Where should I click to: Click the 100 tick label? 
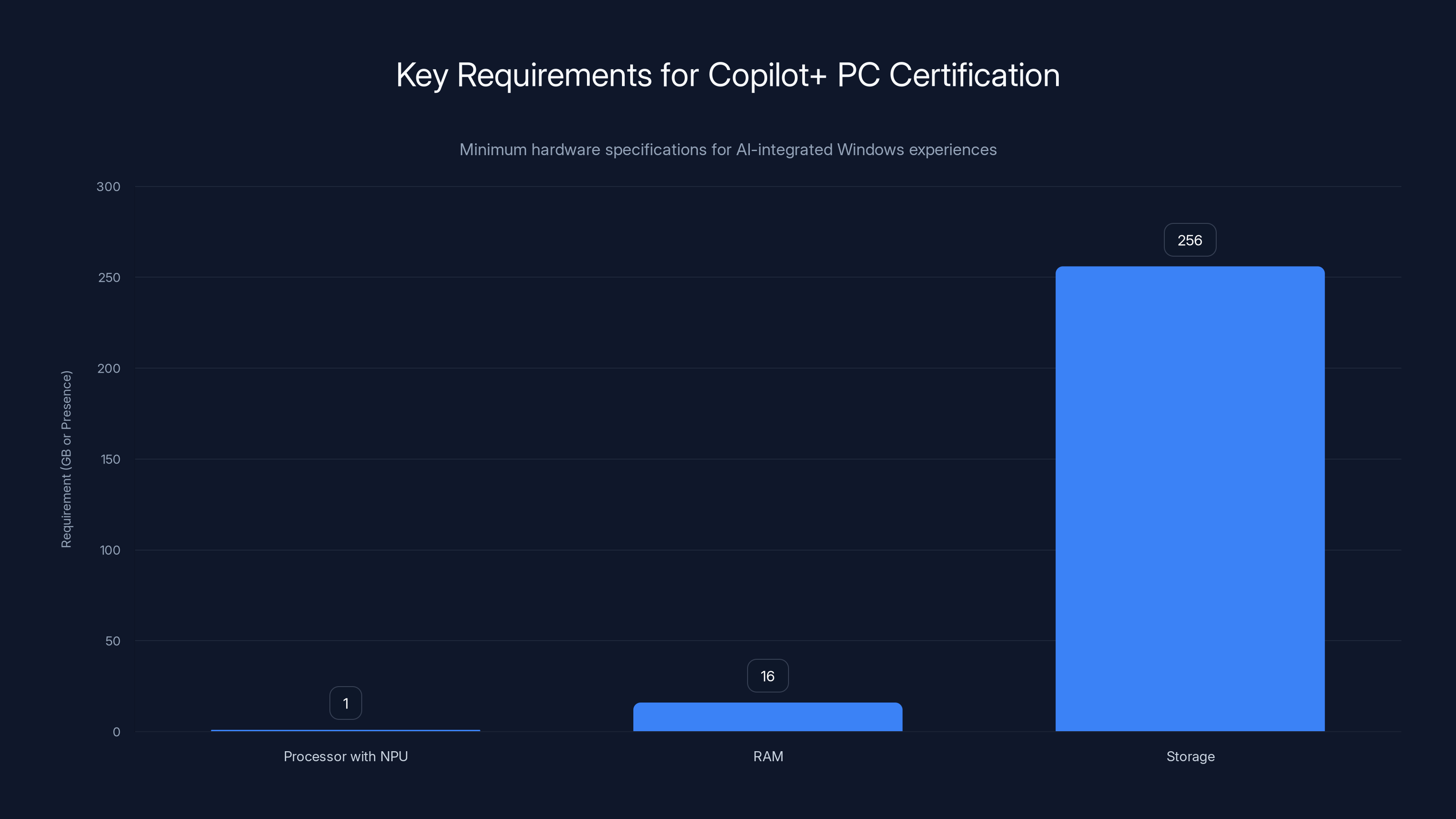pyautogui.click(x=111, y=550)
